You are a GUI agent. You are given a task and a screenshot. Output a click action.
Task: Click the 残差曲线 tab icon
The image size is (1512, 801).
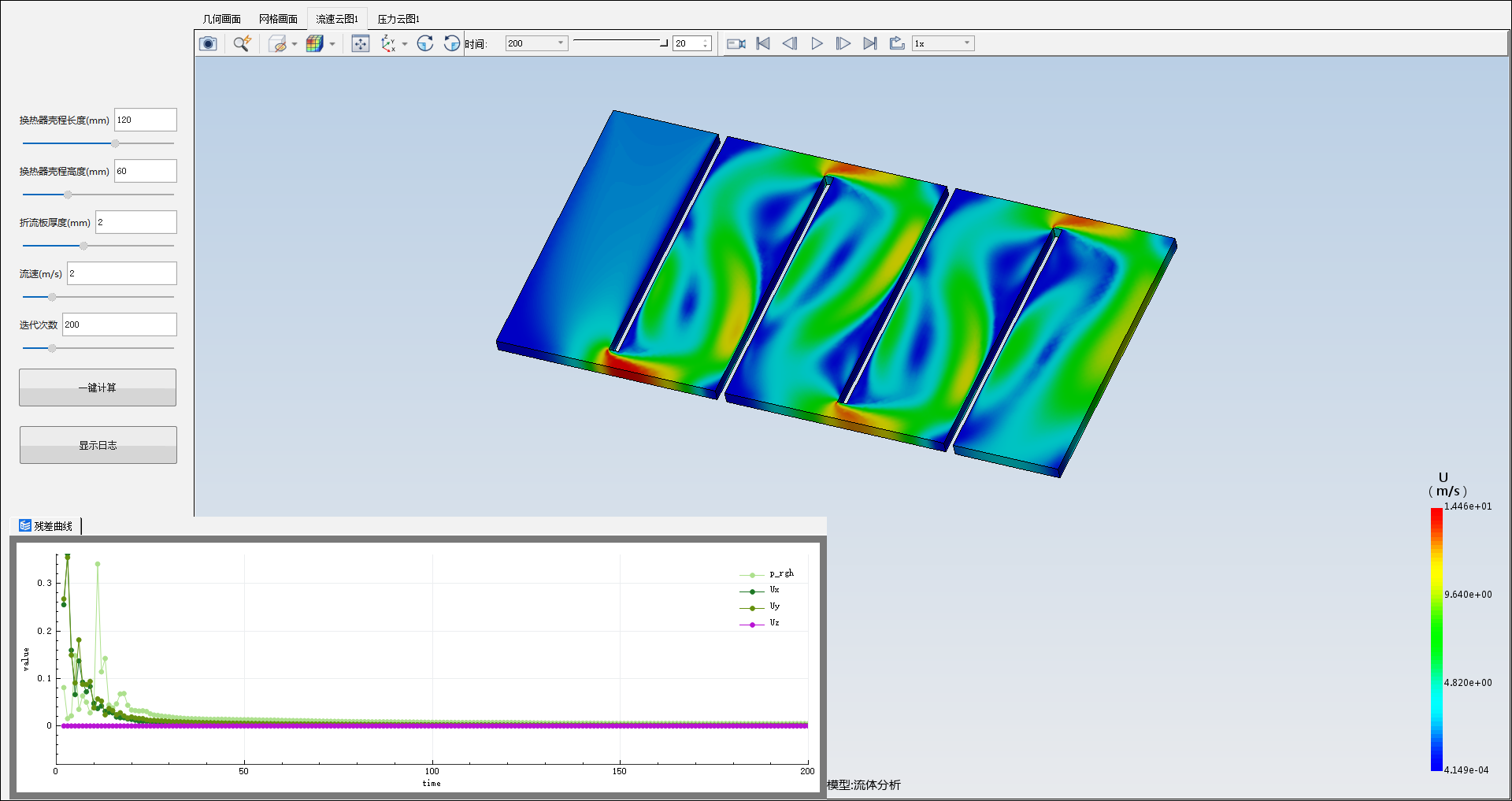(x=25, y=526)
